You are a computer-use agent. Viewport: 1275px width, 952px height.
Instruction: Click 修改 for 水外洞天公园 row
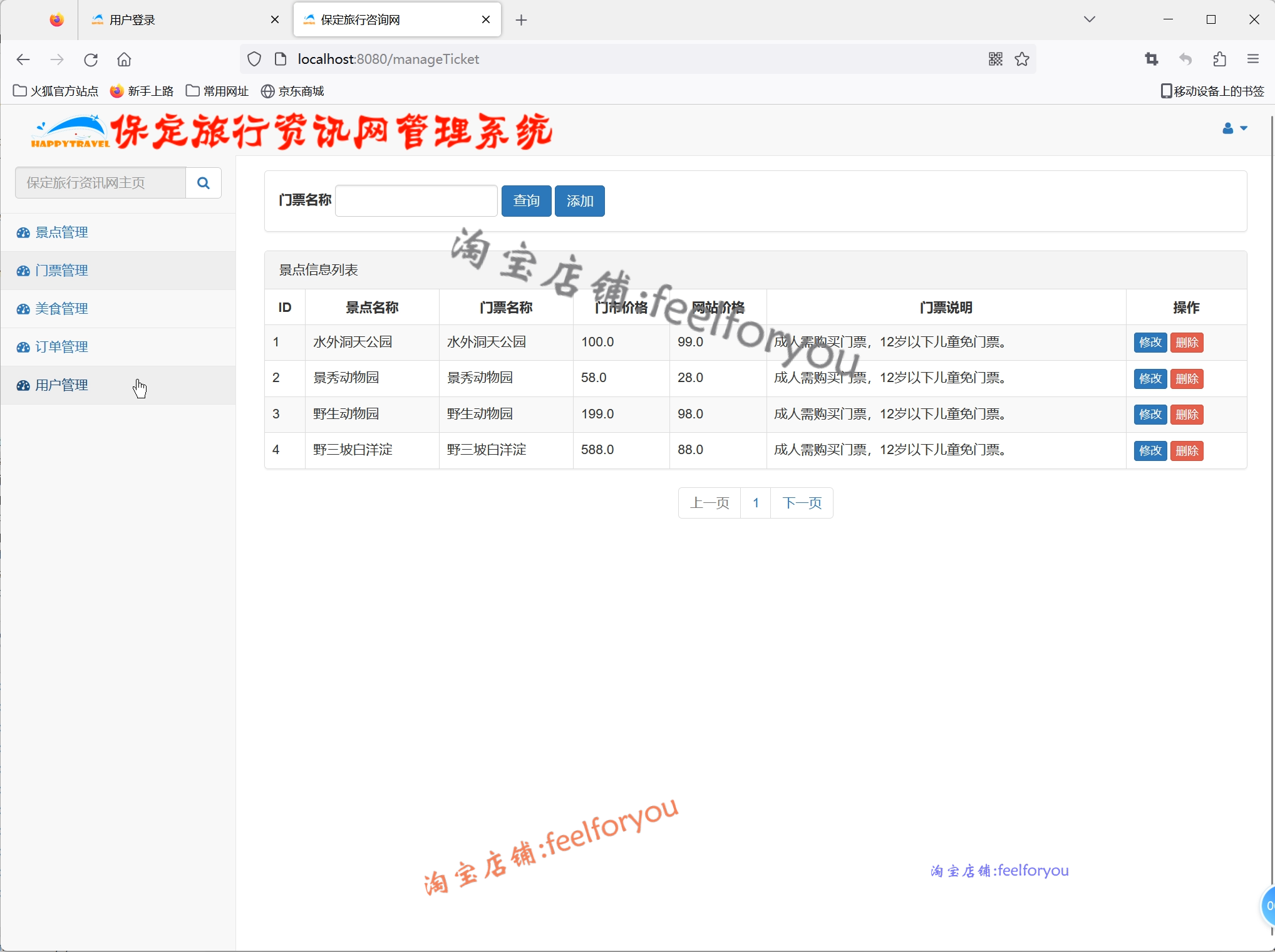[x=1150, y=343]
